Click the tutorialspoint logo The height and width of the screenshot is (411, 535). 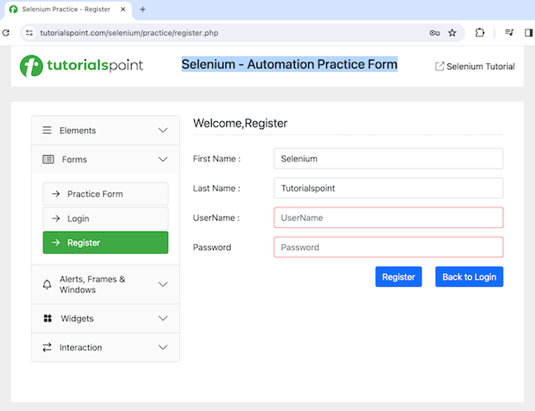pos(82,65)
